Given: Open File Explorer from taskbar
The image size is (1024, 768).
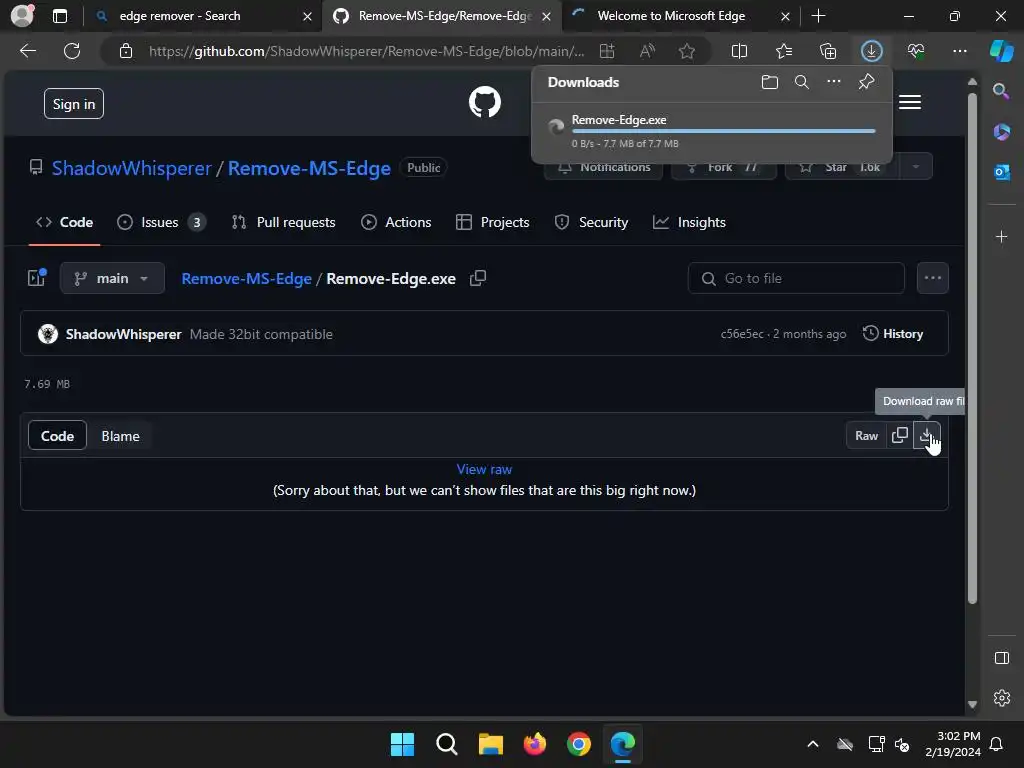Looking at the screenshot, I should 490,744.
